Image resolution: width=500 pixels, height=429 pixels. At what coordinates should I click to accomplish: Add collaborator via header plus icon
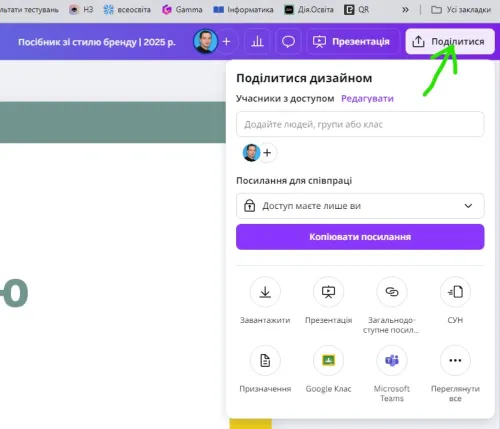[x=227, y=42]
